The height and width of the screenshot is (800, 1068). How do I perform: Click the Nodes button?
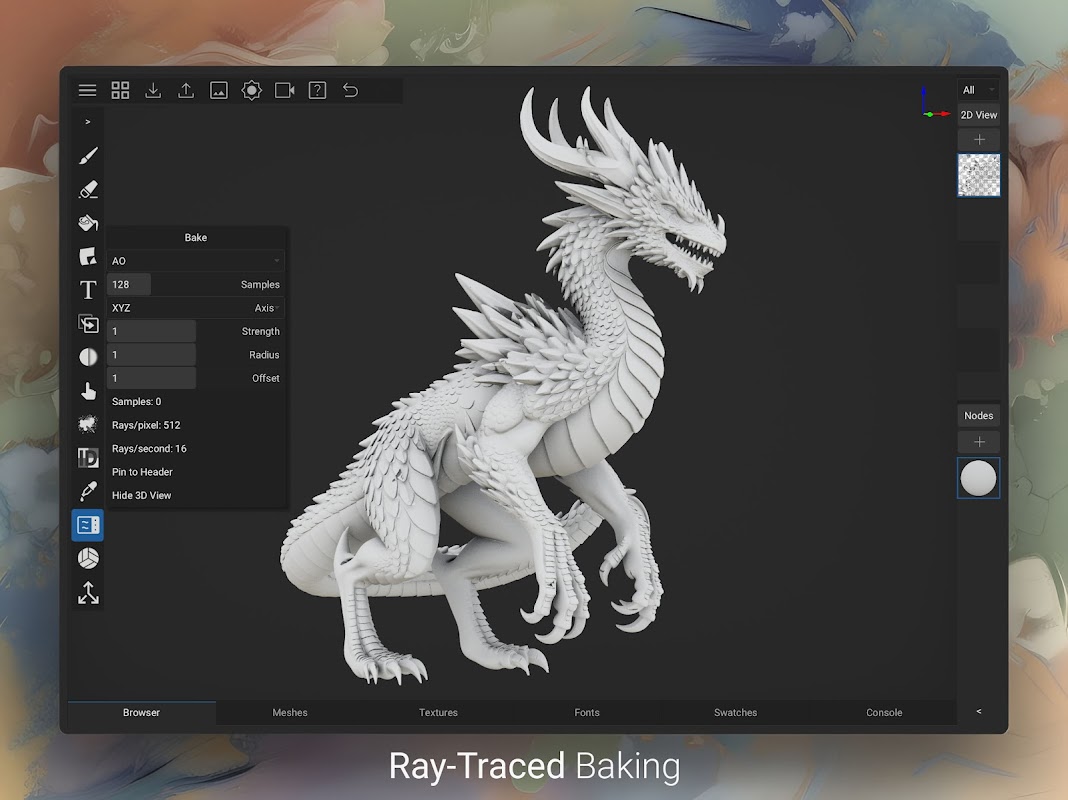tap(979, 415)
